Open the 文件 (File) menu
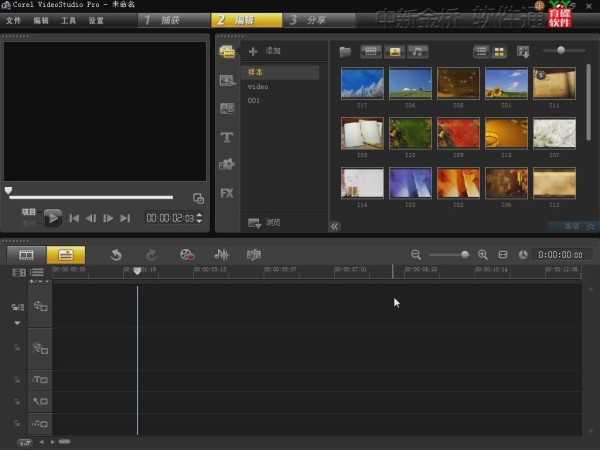 [x=13, y=20]
